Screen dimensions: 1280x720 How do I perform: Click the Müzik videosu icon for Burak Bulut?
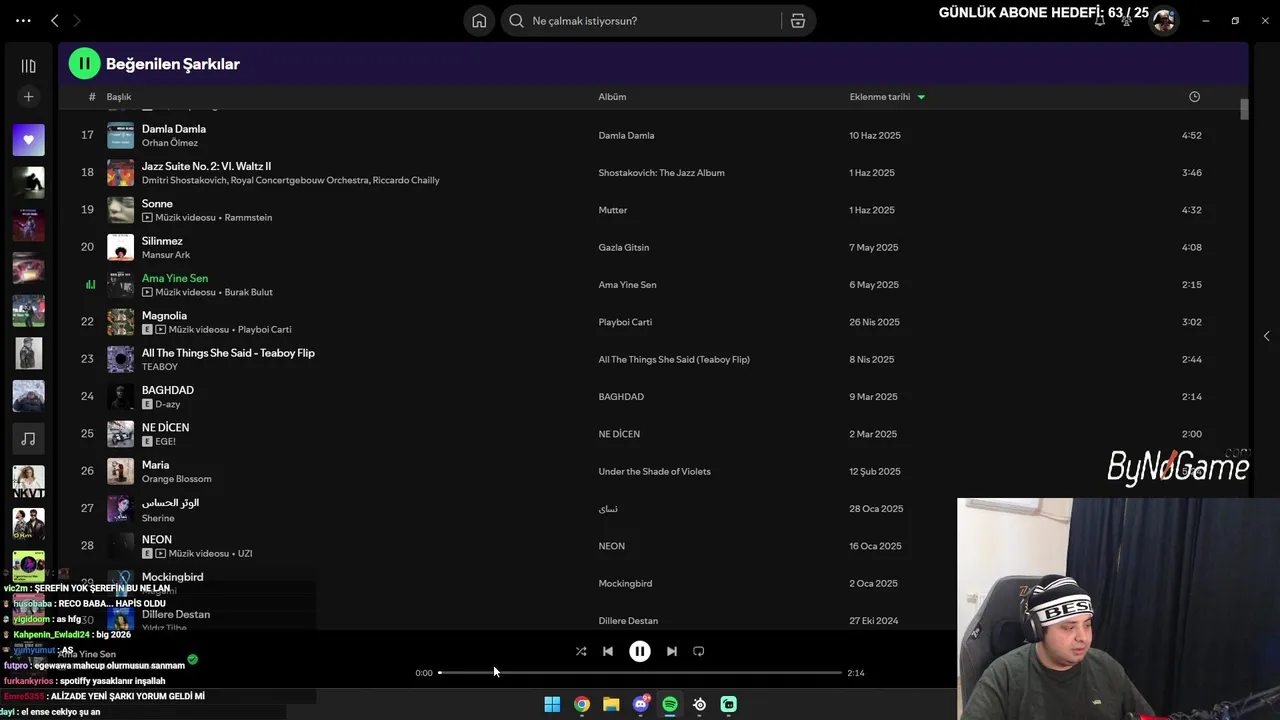point(147,292)
